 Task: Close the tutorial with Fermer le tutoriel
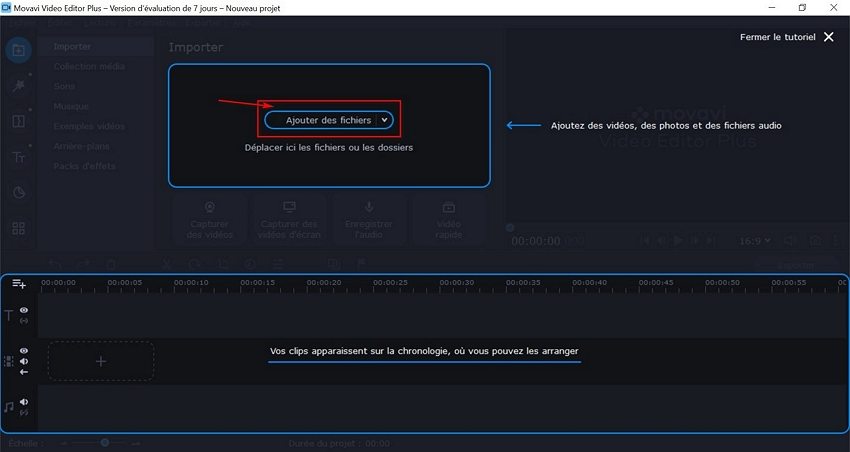coord(787,37)
